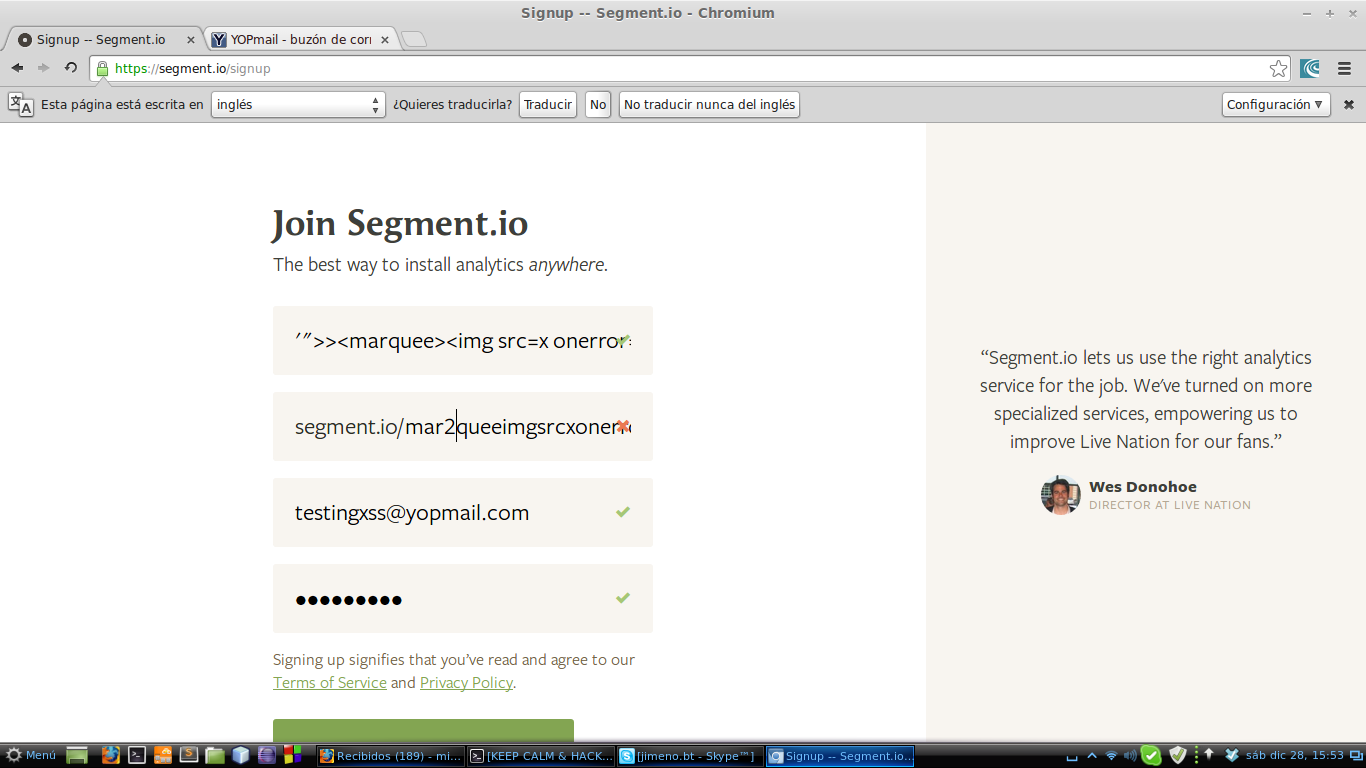
Task: Switch to the Recibidos (189) taskbar window
Action: click(390, 756)
